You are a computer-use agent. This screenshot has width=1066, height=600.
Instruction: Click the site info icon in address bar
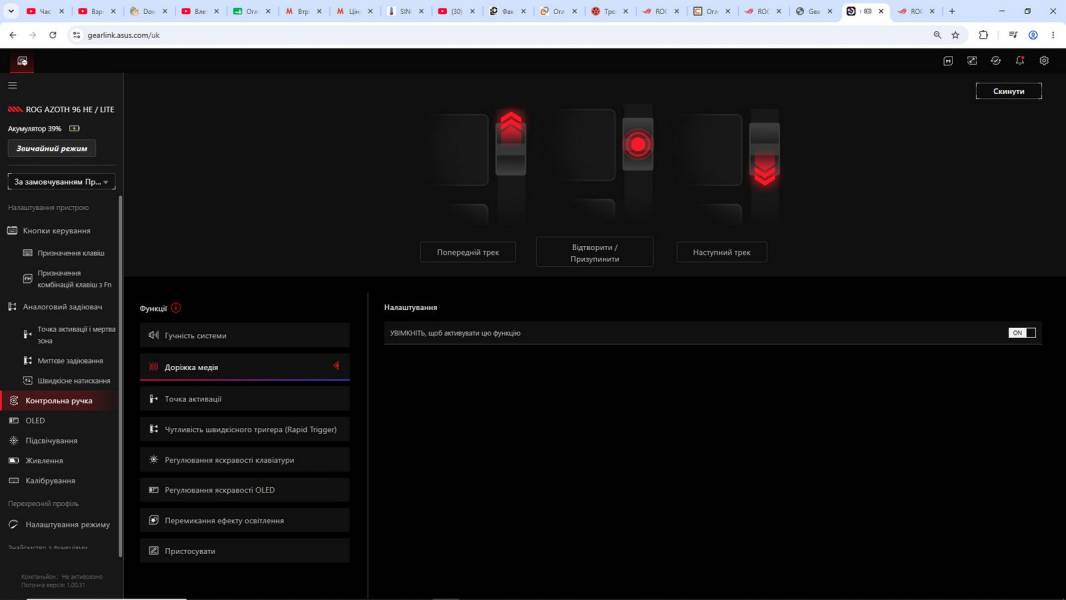pos(76,35)
